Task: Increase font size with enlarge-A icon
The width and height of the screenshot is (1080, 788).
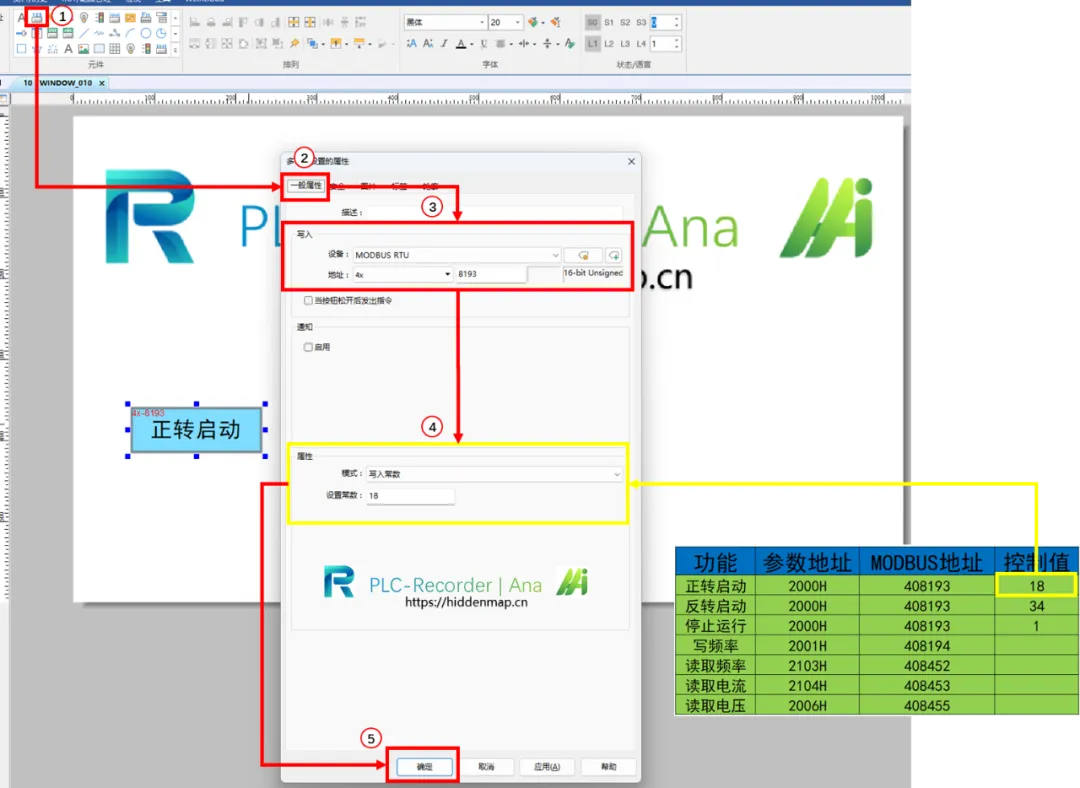Action: click(411, 43)
